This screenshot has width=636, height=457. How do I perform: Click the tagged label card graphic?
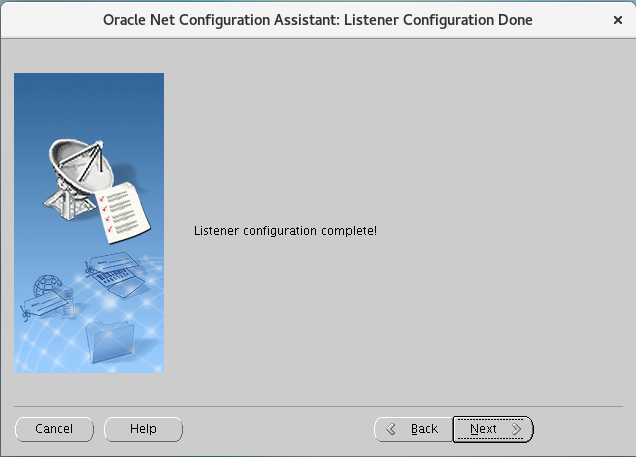tap(45, 305)
